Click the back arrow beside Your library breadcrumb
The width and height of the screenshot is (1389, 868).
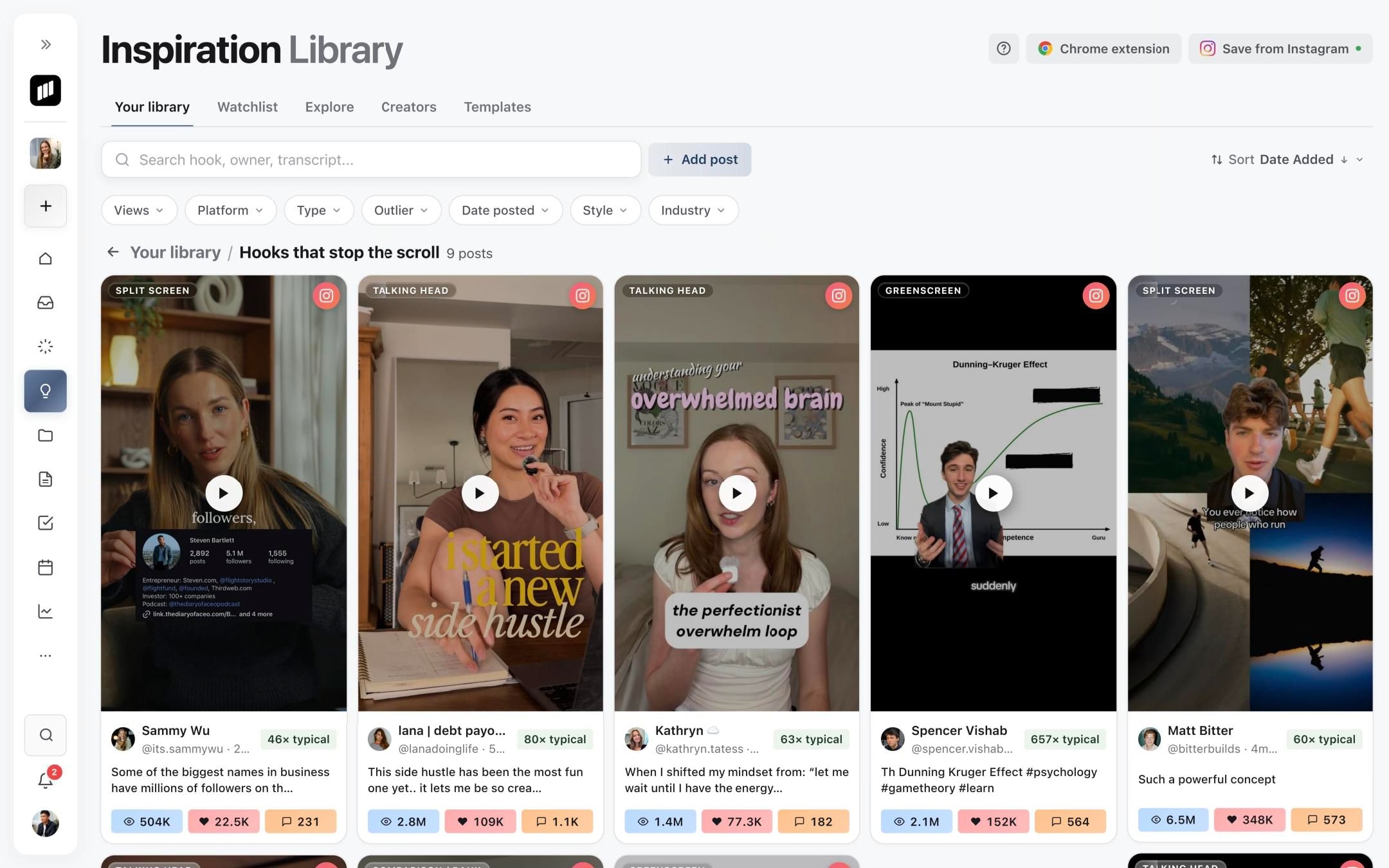click(113, 252)
